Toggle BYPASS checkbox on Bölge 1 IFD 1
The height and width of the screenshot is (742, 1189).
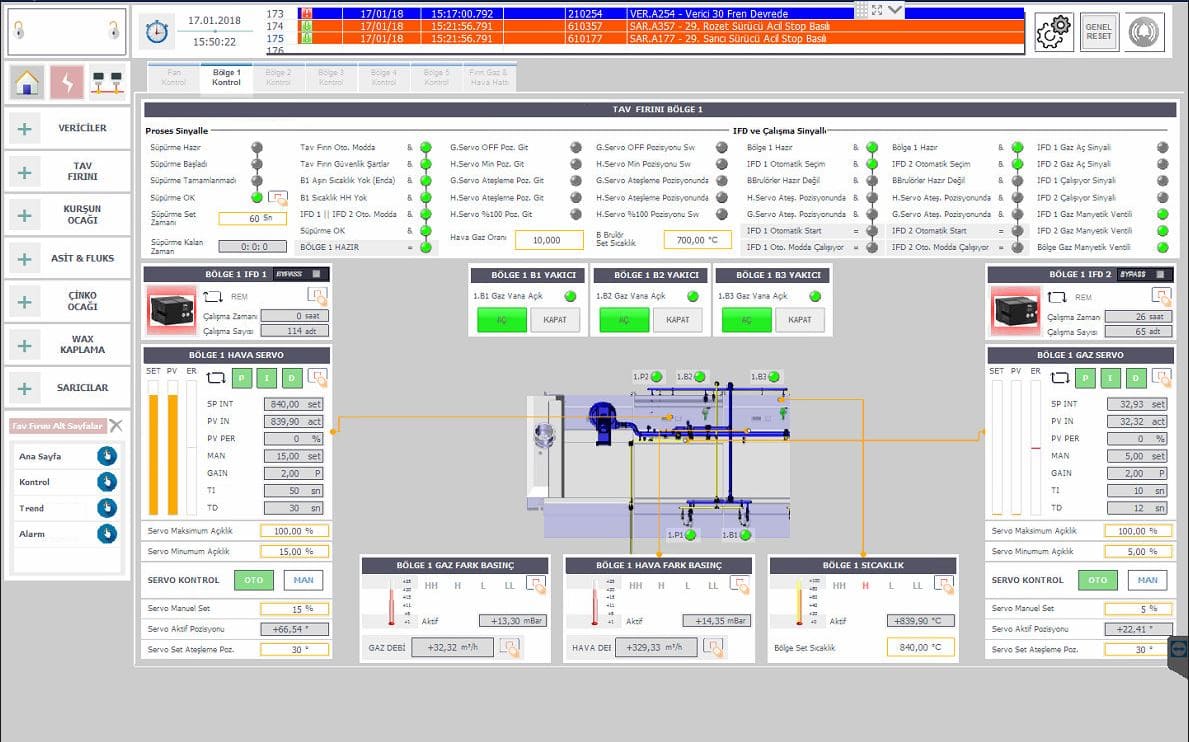316,274
